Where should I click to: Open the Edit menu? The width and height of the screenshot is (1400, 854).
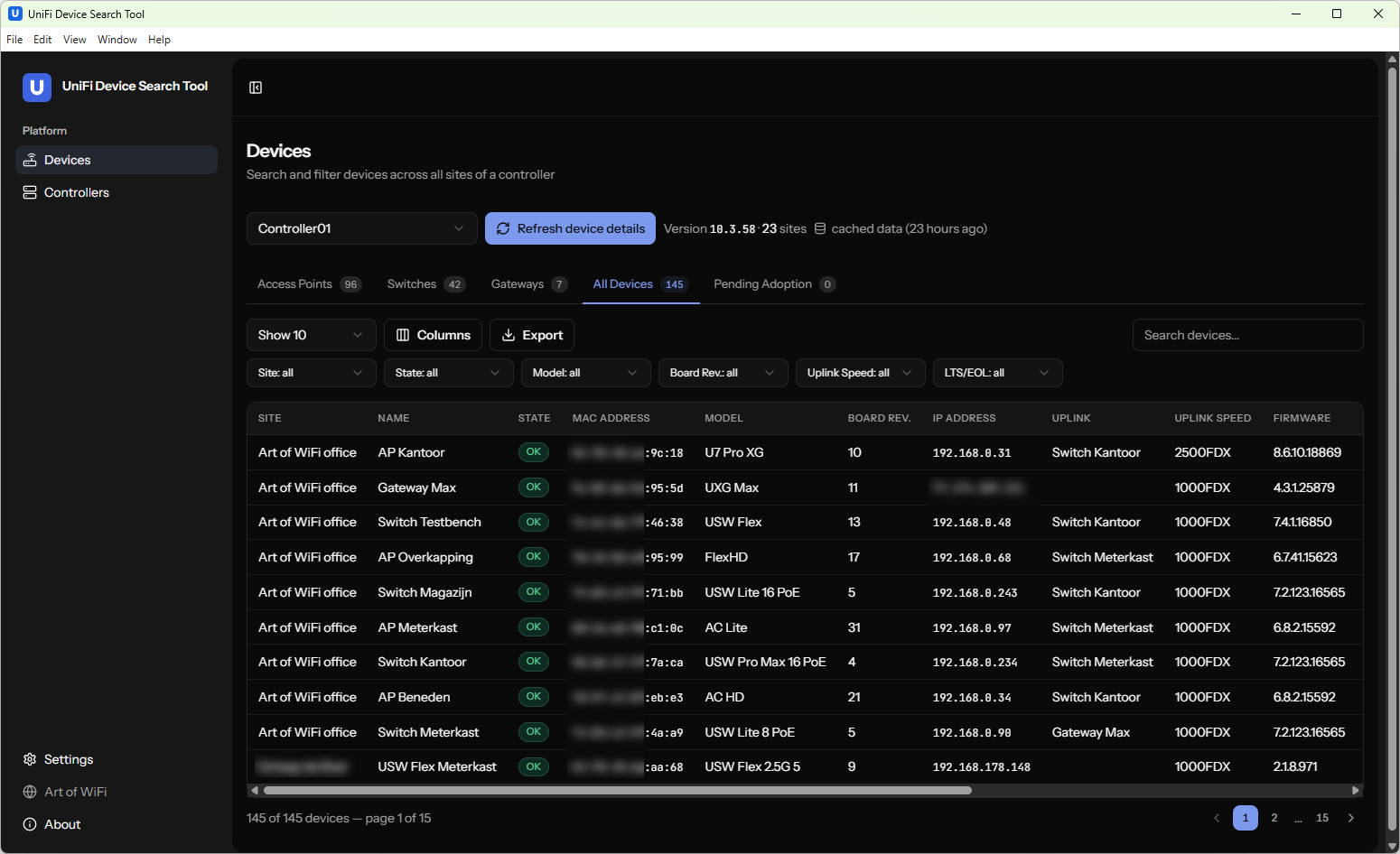pos(42,40)
